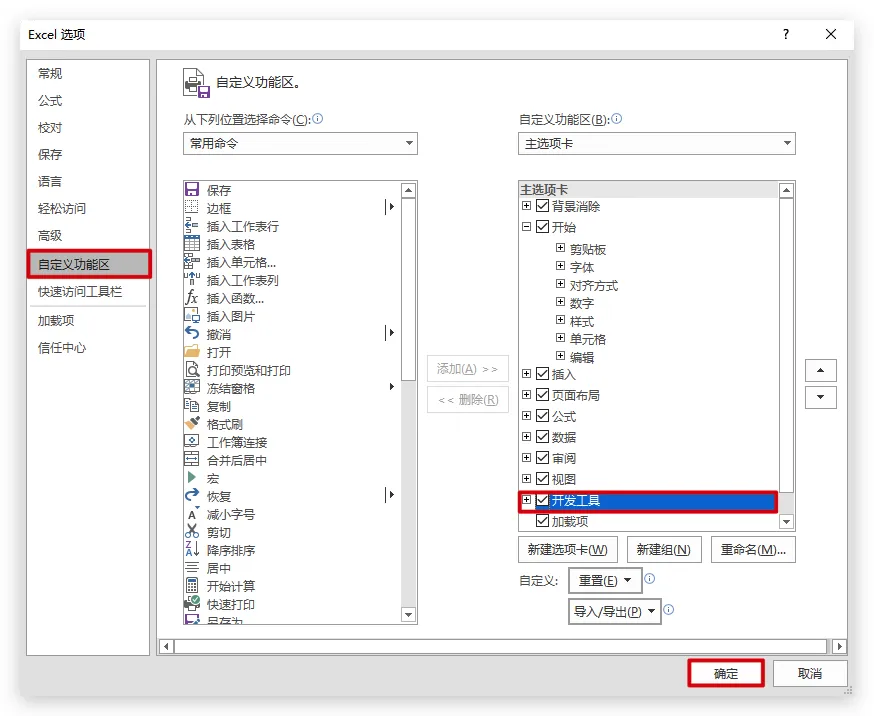Click the 插入单元格 command icon

[x=192, y=261]
